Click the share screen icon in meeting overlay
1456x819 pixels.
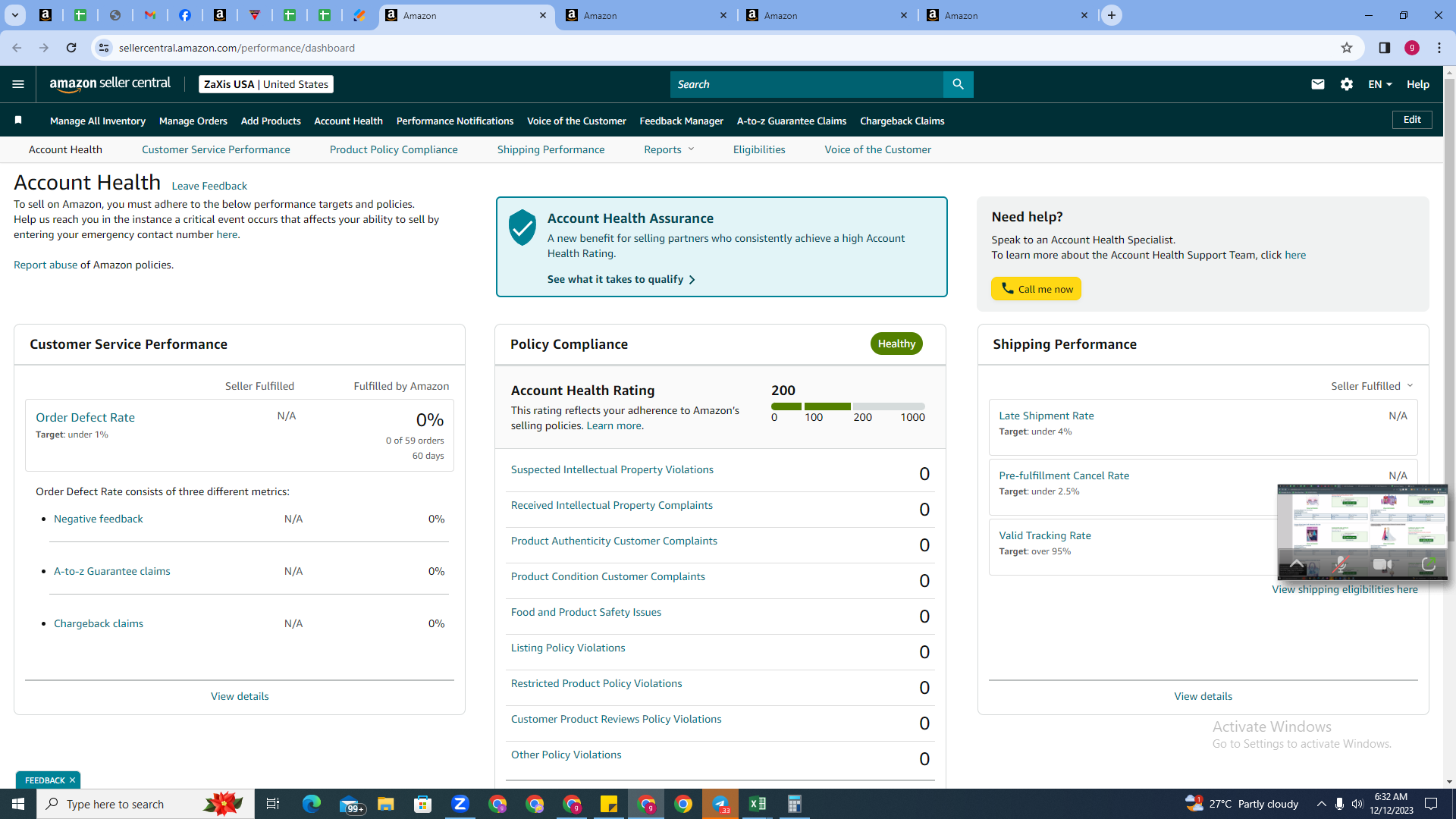(1428, 564)
